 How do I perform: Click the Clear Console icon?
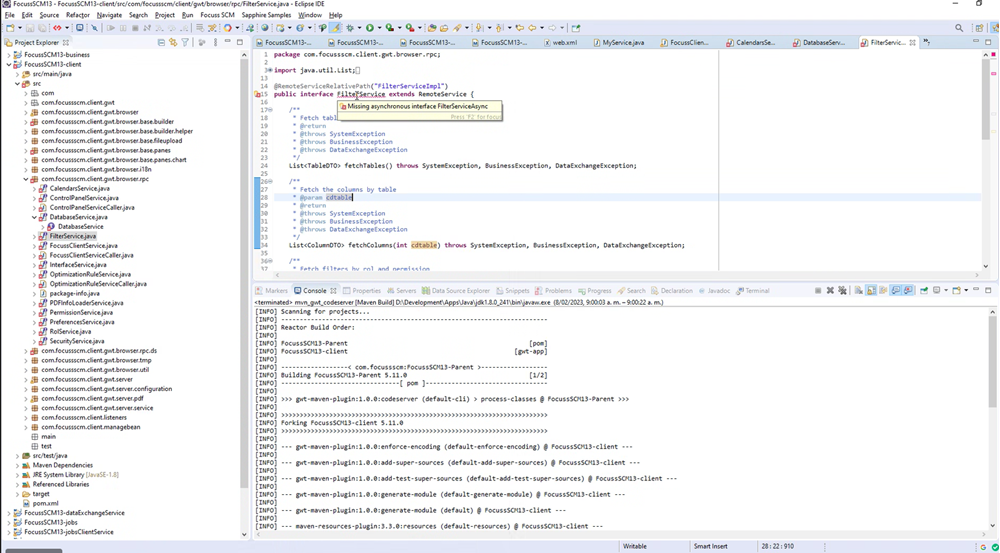tap(858, 290)
